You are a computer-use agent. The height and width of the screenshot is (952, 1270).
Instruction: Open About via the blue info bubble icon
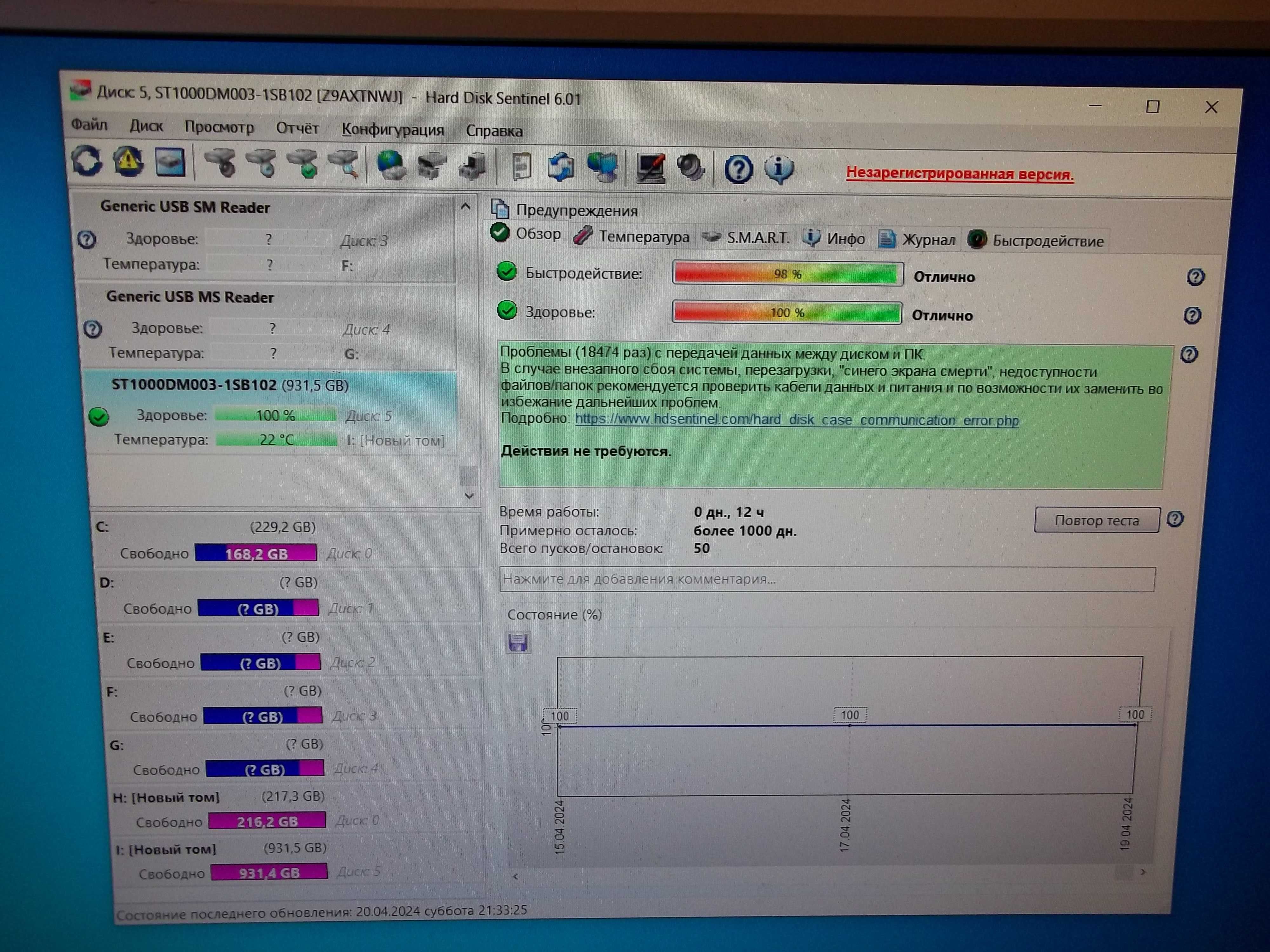click(x=779, y=170)
